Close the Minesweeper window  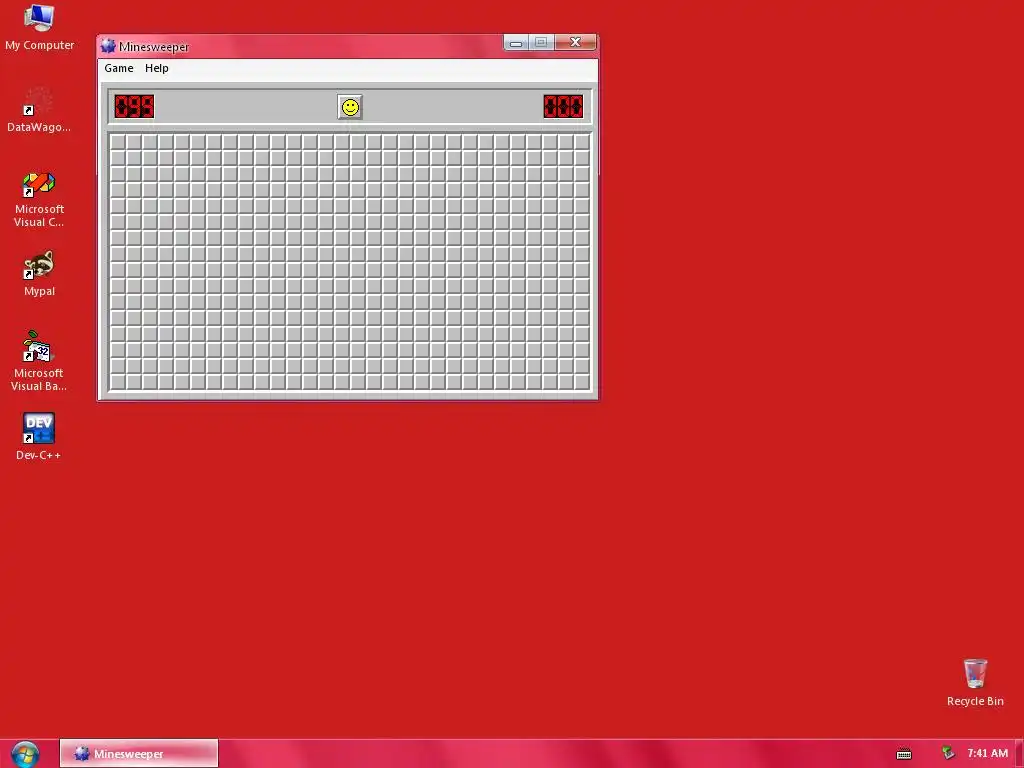point(575,42)
